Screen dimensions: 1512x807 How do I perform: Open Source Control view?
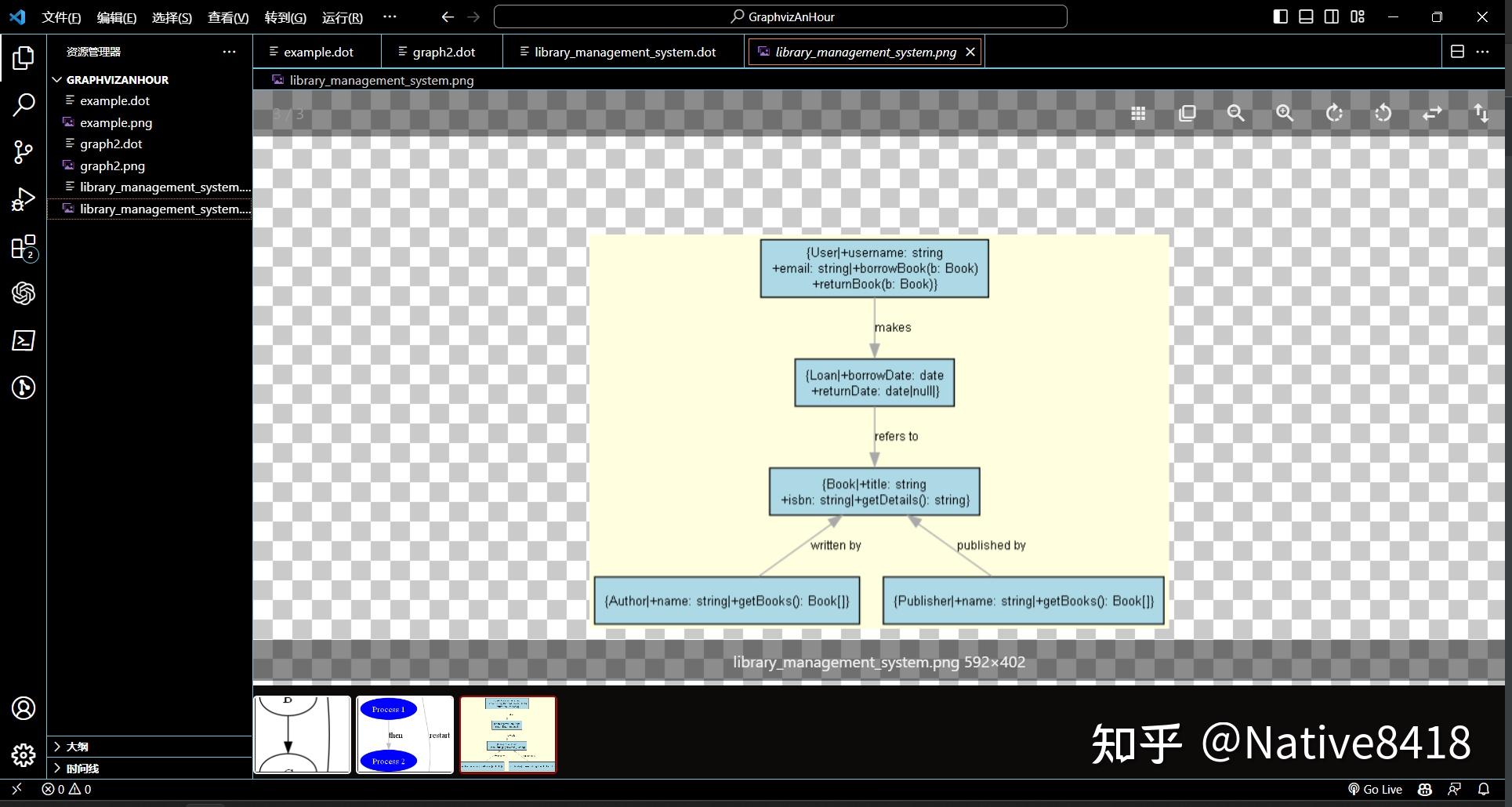pyautogui.click(x=23, y=152)
